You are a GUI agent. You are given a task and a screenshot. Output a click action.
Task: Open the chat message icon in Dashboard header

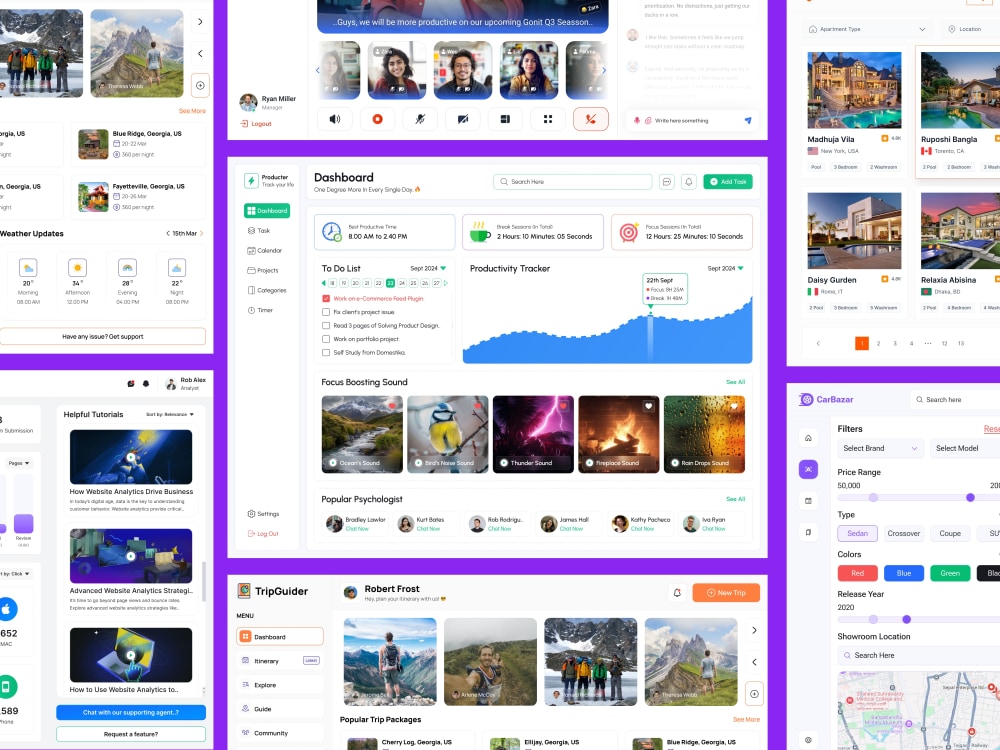(x=666, y=182)
